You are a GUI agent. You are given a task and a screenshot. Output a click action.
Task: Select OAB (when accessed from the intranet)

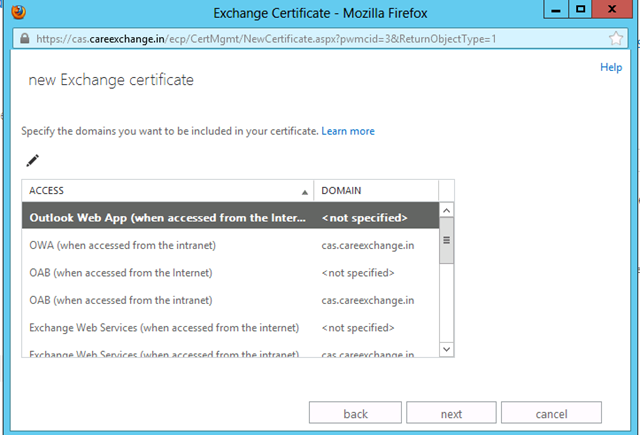coord(230,300)
